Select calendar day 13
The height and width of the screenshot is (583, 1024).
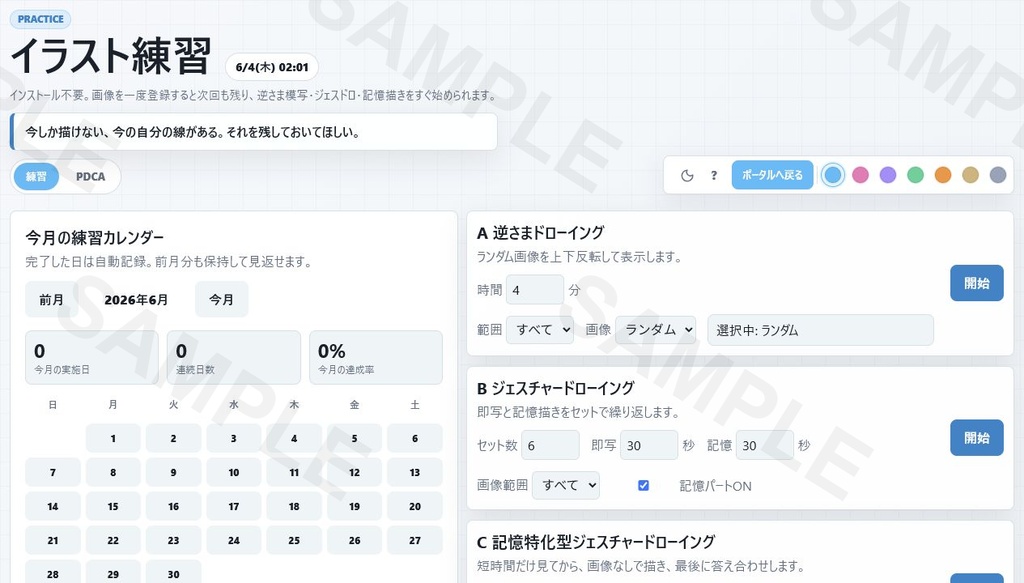tap(415, 472)
